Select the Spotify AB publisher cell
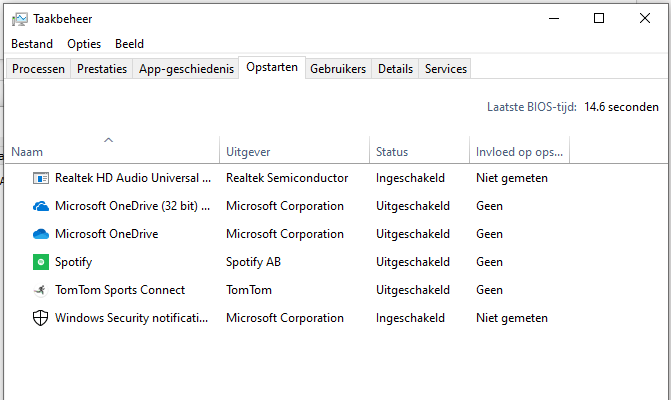Screen dimensions: 671x400 [254, 262]
